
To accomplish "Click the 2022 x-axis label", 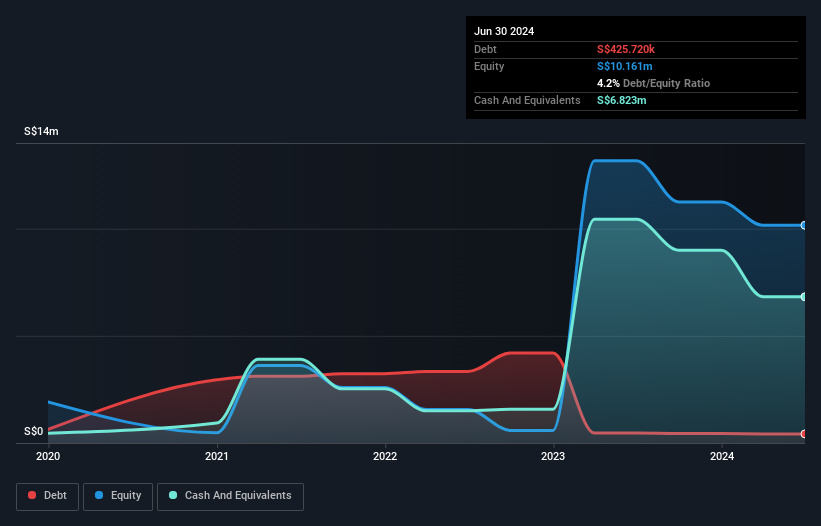I will [x=385, y=456].
